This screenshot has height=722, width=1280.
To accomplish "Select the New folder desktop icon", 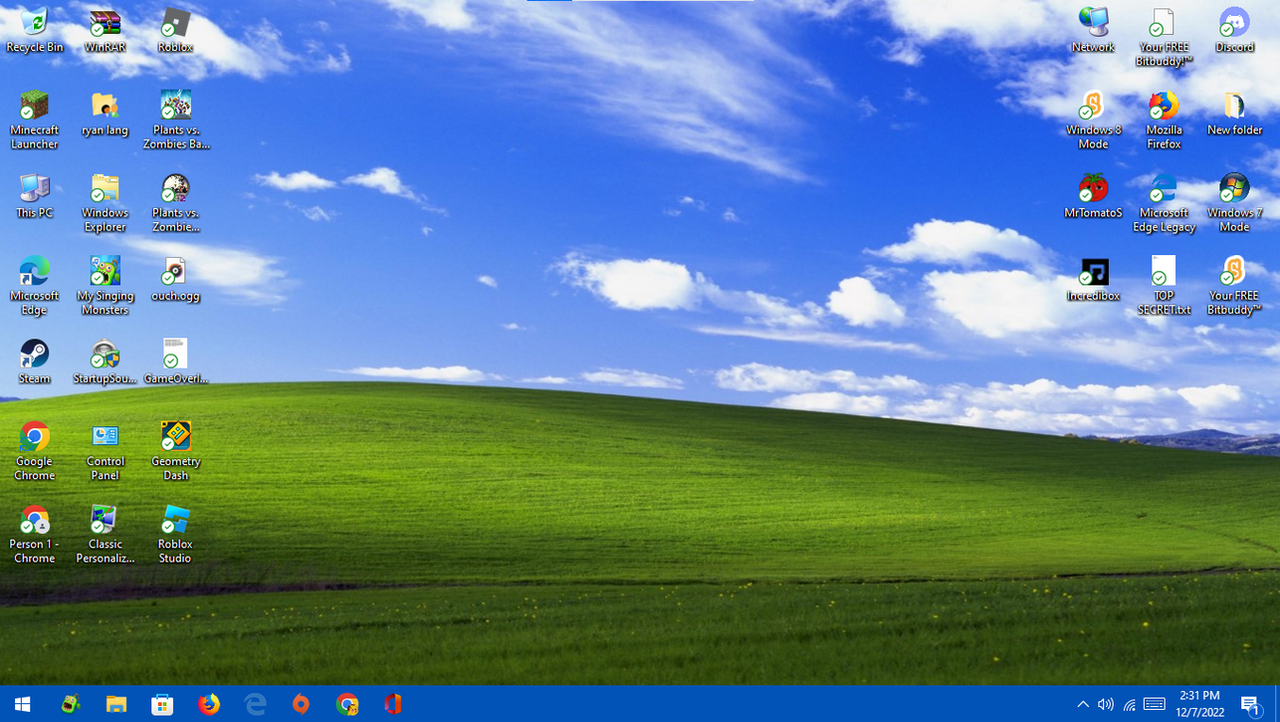I will point(1234,114).
